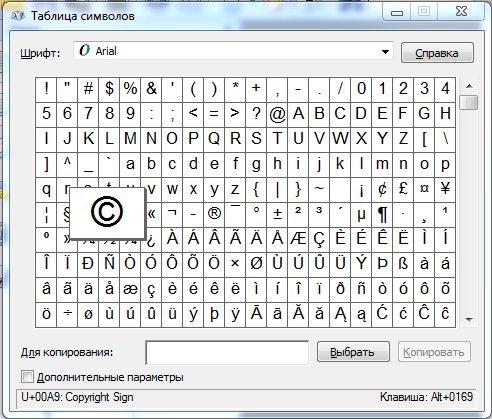The width and height of the screenshot is (492, 419).
Task: Select the Æ ligature capital character
Action: pos(298,239)
